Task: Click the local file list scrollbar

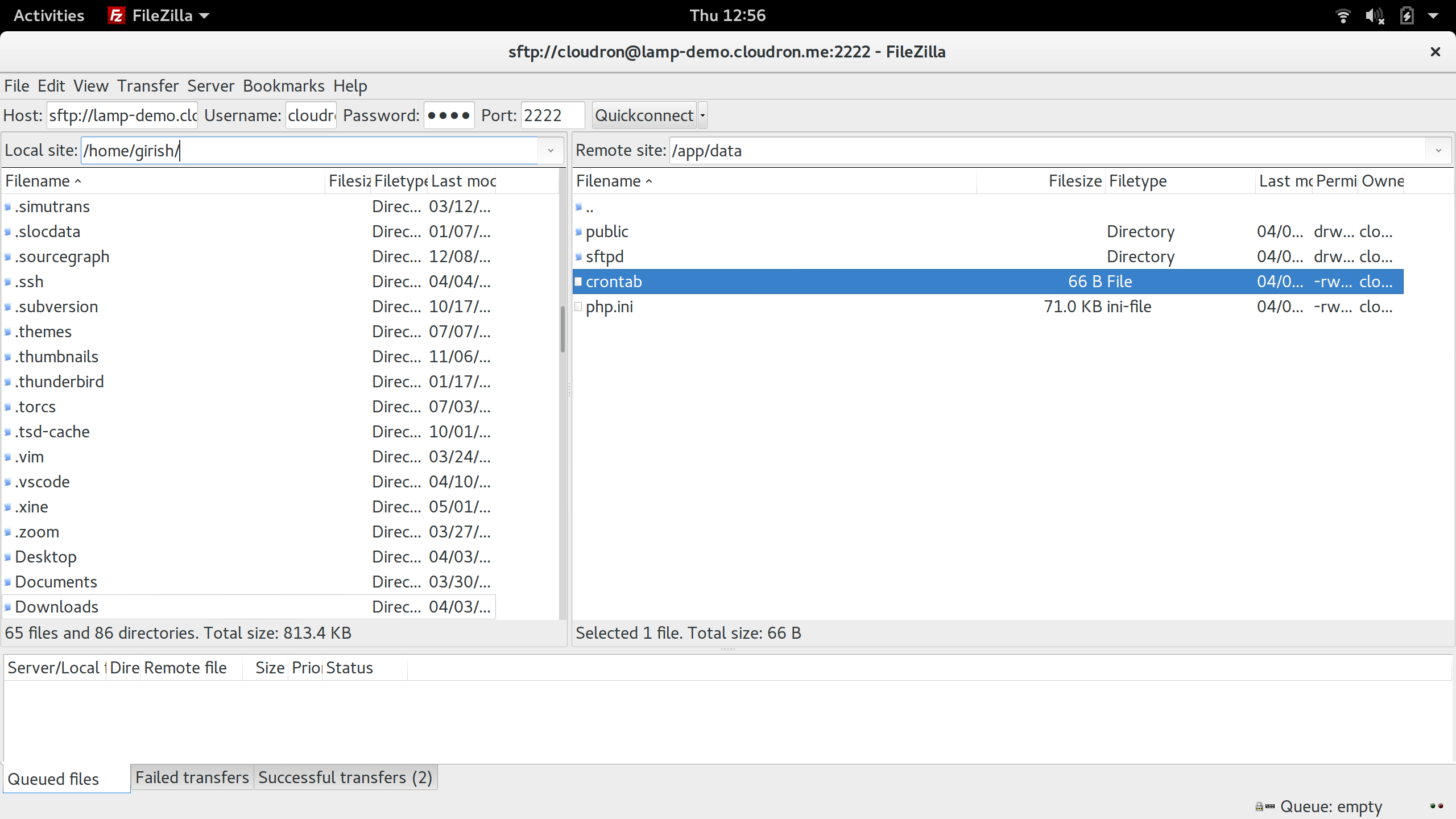Action: tap(562, 330)
